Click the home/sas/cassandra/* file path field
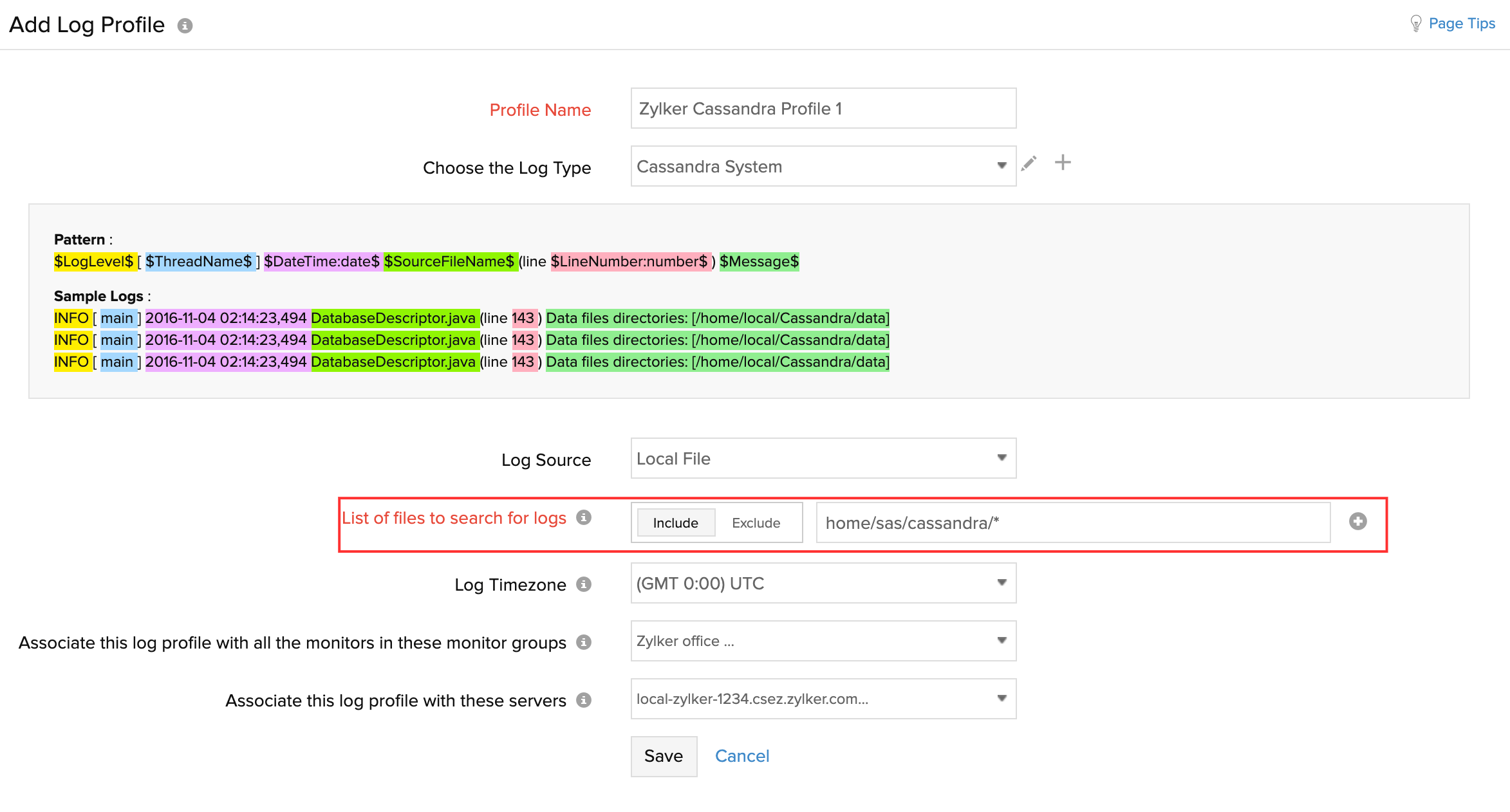The height and width of the screenshot is (812, 1510). [x=1072, y=523]
